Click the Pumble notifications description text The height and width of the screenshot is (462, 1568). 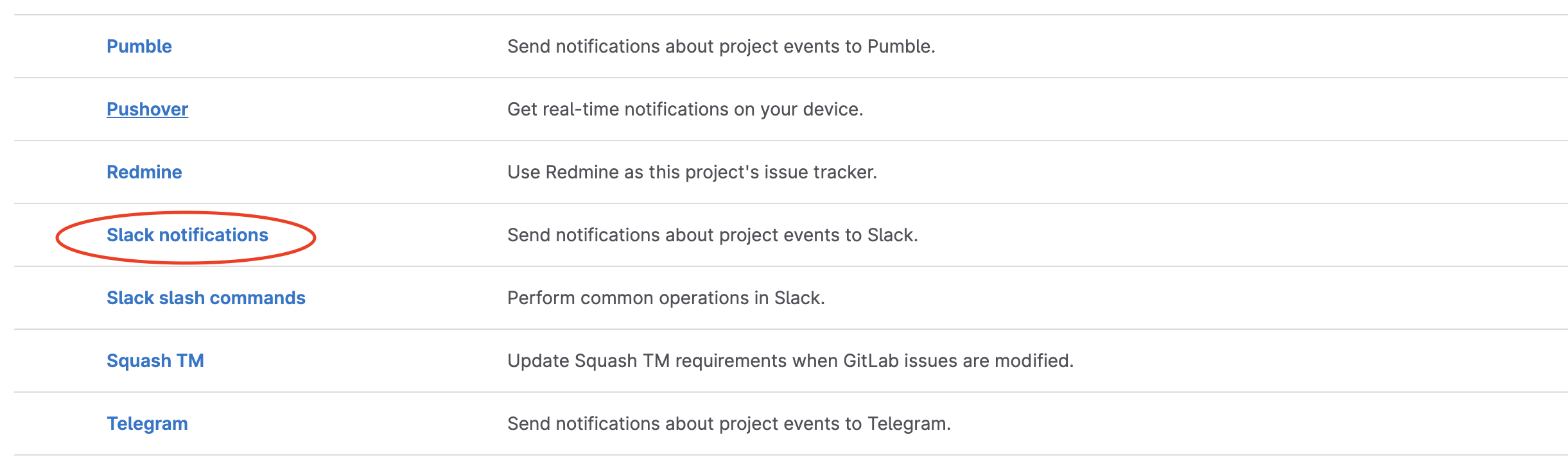click(x=721, y=46)
